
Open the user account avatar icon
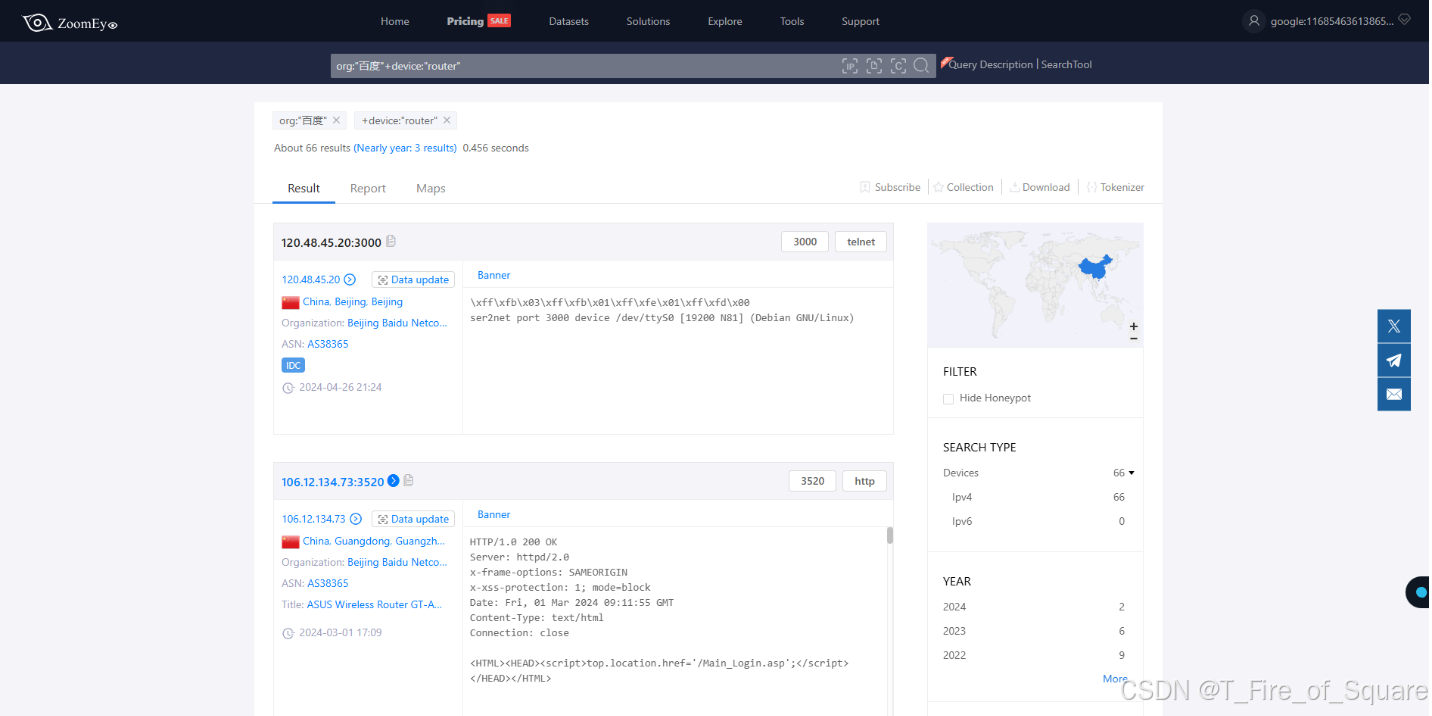pos(1254,21)
